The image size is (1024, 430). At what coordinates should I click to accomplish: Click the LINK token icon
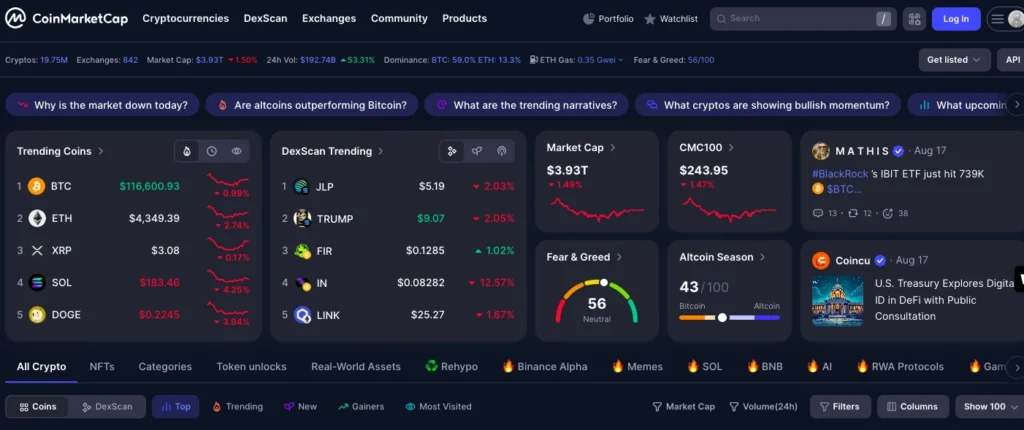point(302,315)
